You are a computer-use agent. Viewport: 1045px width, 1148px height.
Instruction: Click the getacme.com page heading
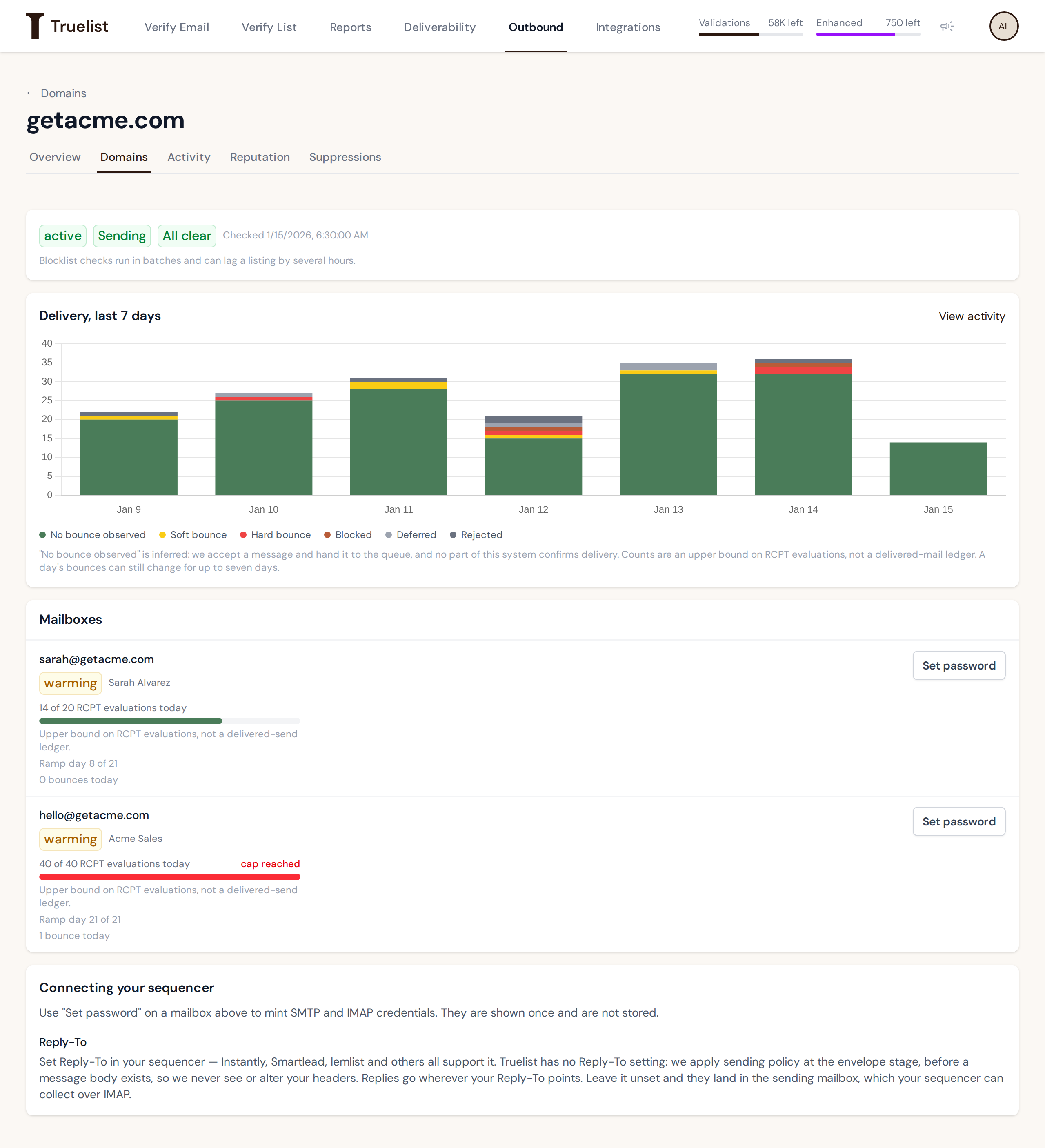(105, 120)
